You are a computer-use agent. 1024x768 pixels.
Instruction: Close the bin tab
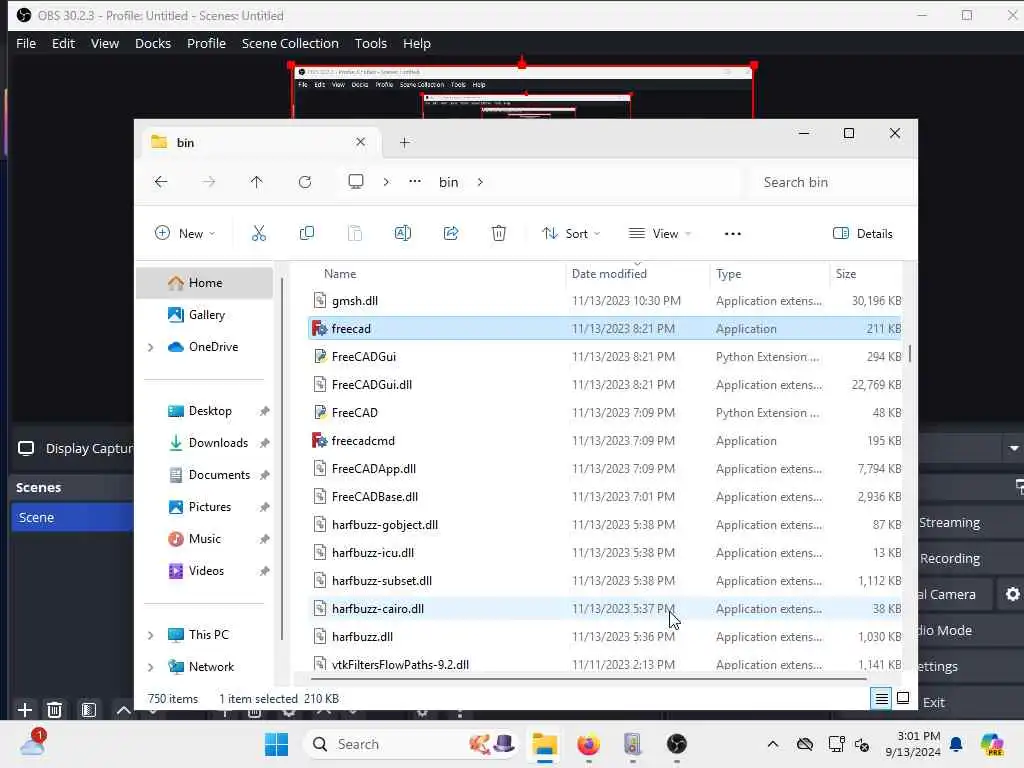click(x=360, y=142)
